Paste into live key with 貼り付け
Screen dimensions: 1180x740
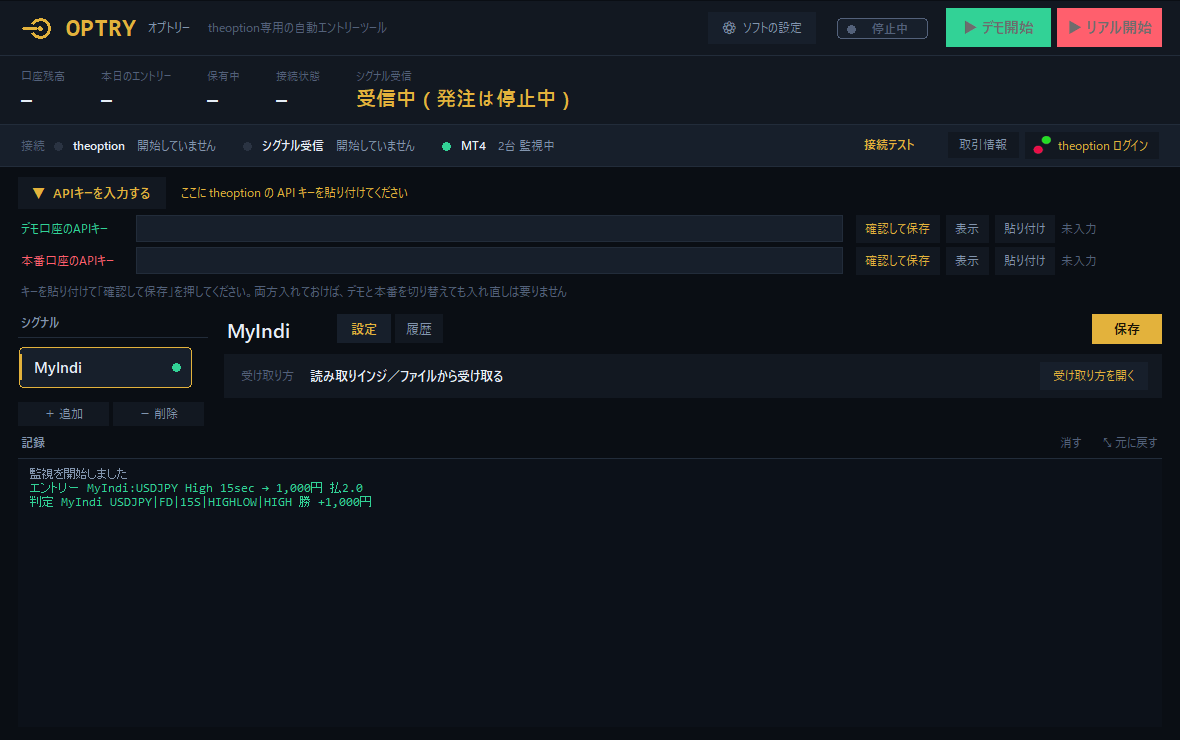click(x=1024, y=260)
